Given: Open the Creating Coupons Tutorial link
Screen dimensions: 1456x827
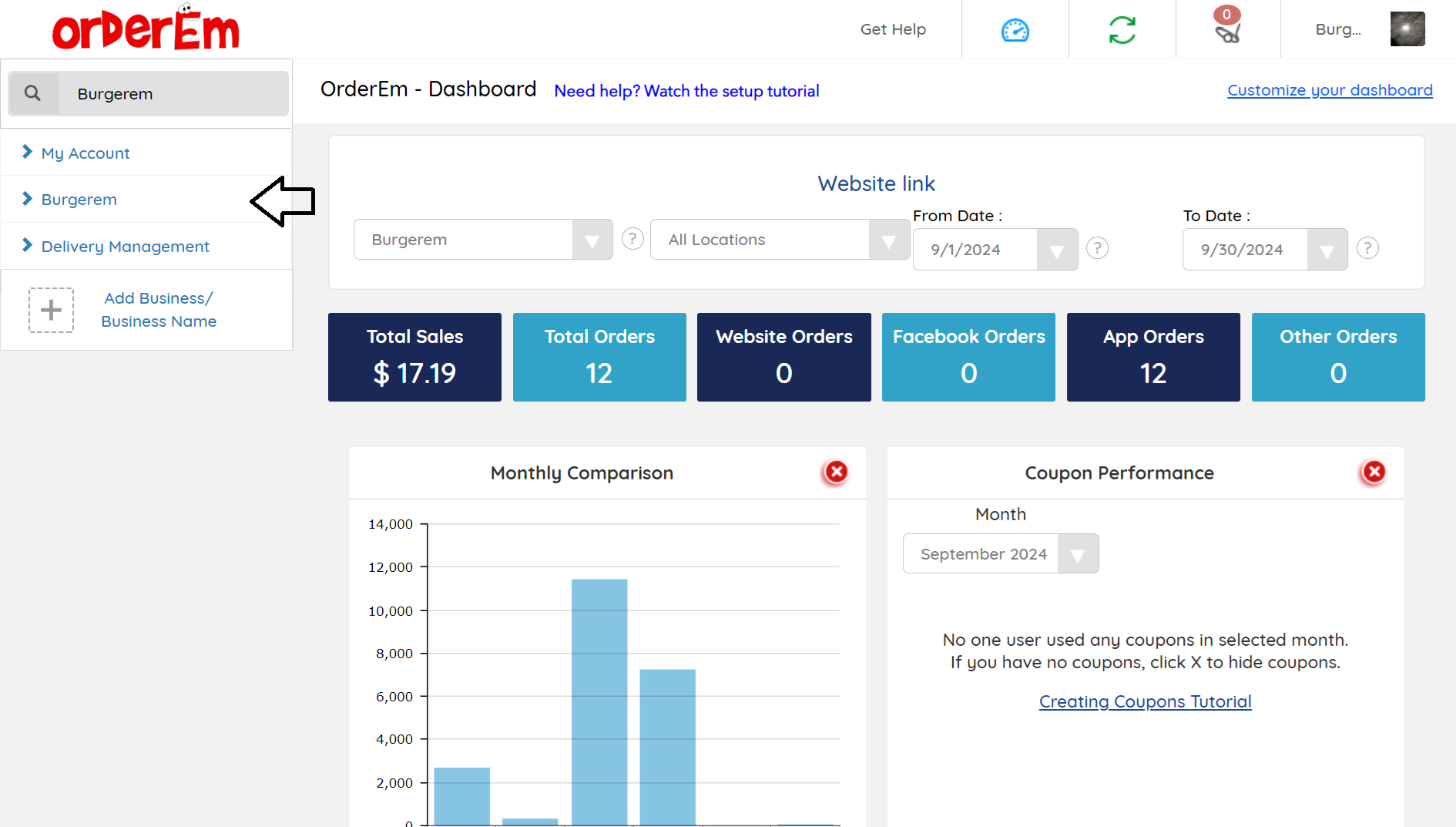Looking at the screenshot, I should 1145,701.
